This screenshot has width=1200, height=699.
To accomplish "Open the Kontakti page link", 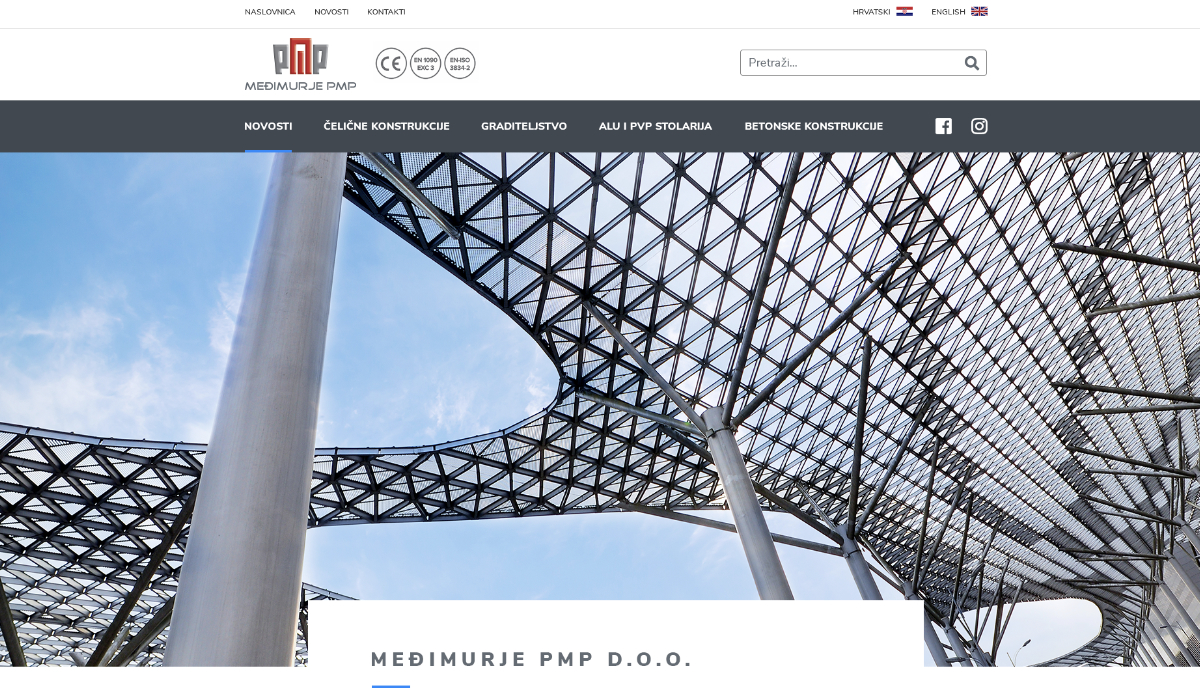I will [x=386, y=12].
